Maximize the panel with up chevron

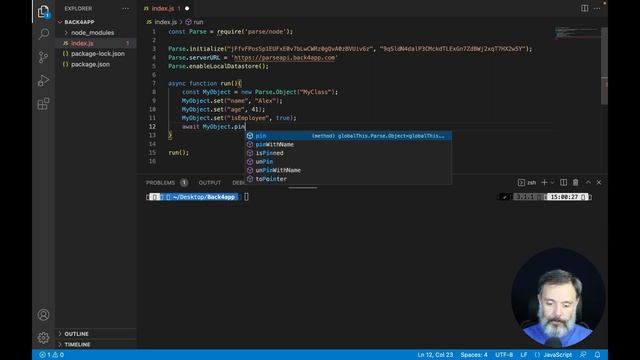click(588, 182)
